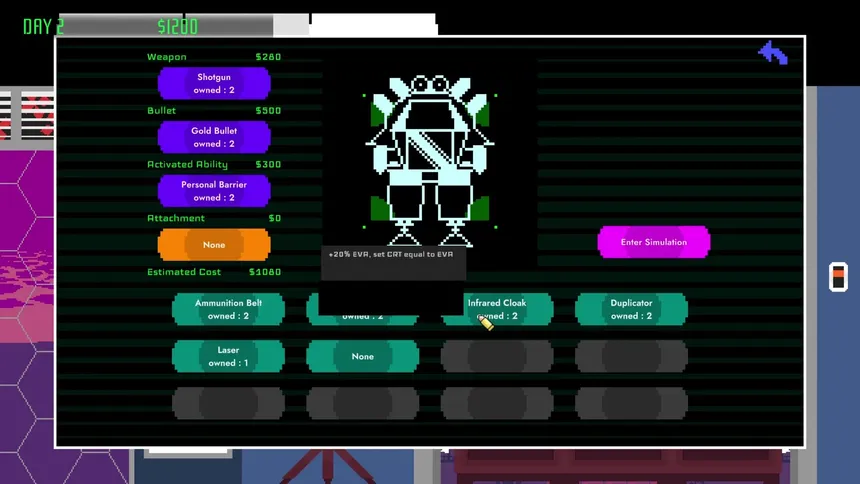Click the $1200 money display
This screenshot has width=860, height=484.
(x=177, y=27)
